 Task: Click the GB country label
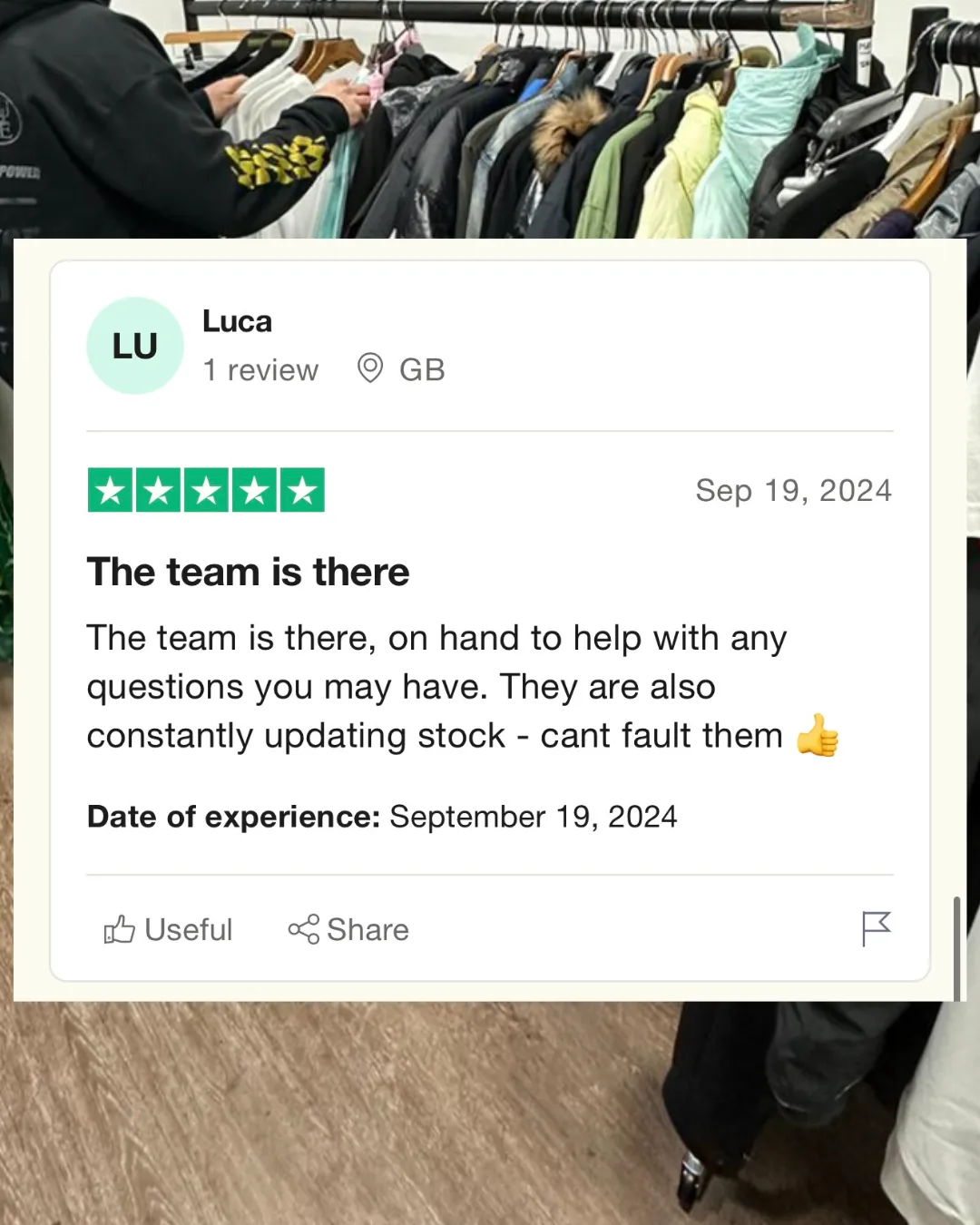[422, 369]
